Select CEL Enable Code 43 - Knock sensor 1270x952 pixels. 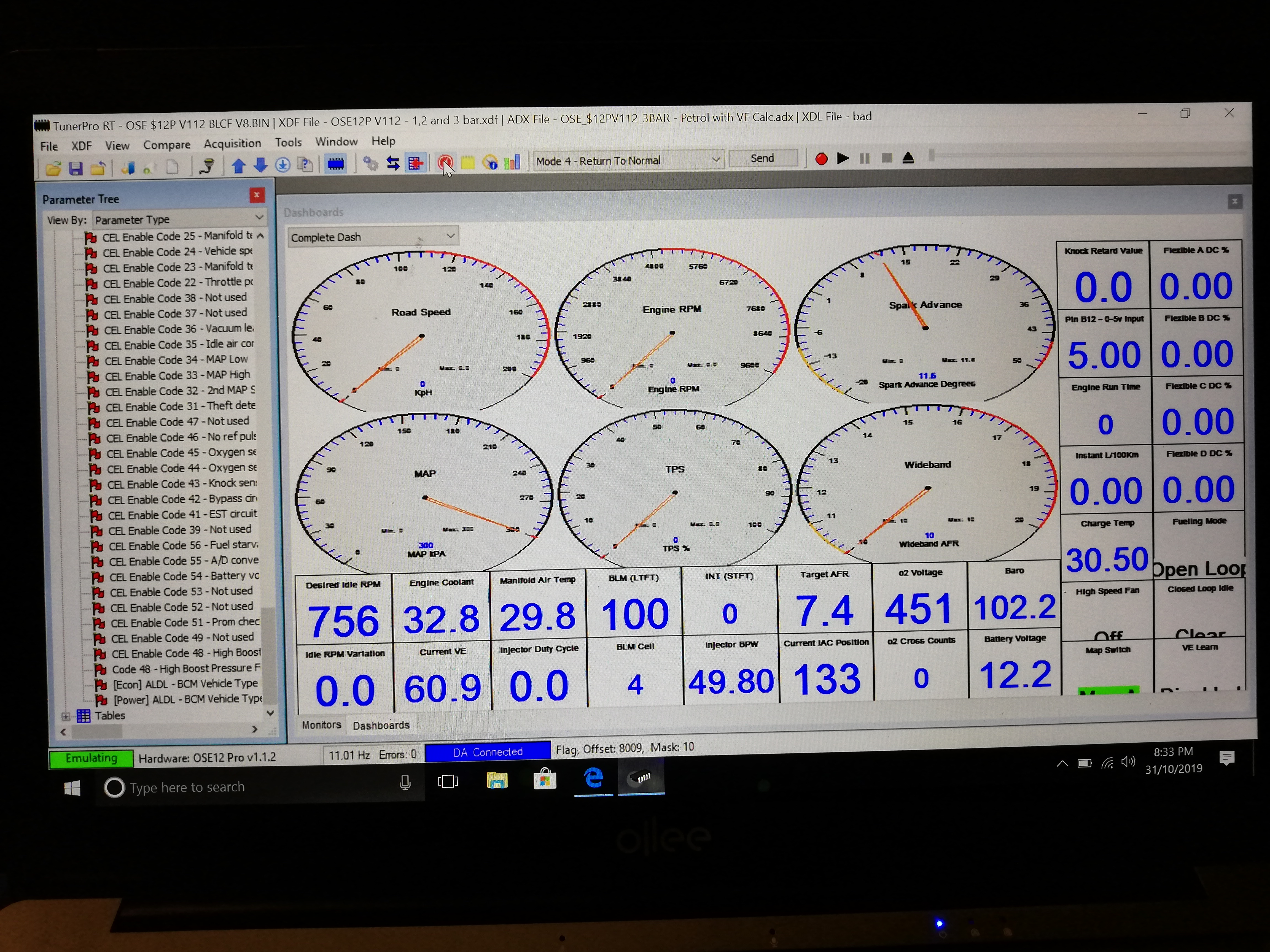[x=182, y=484]
